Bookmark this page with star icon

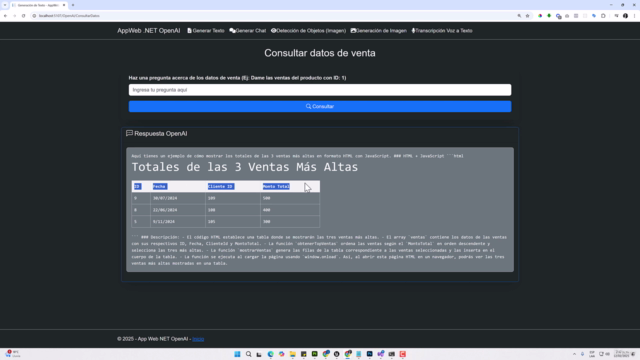click(527, 16)
